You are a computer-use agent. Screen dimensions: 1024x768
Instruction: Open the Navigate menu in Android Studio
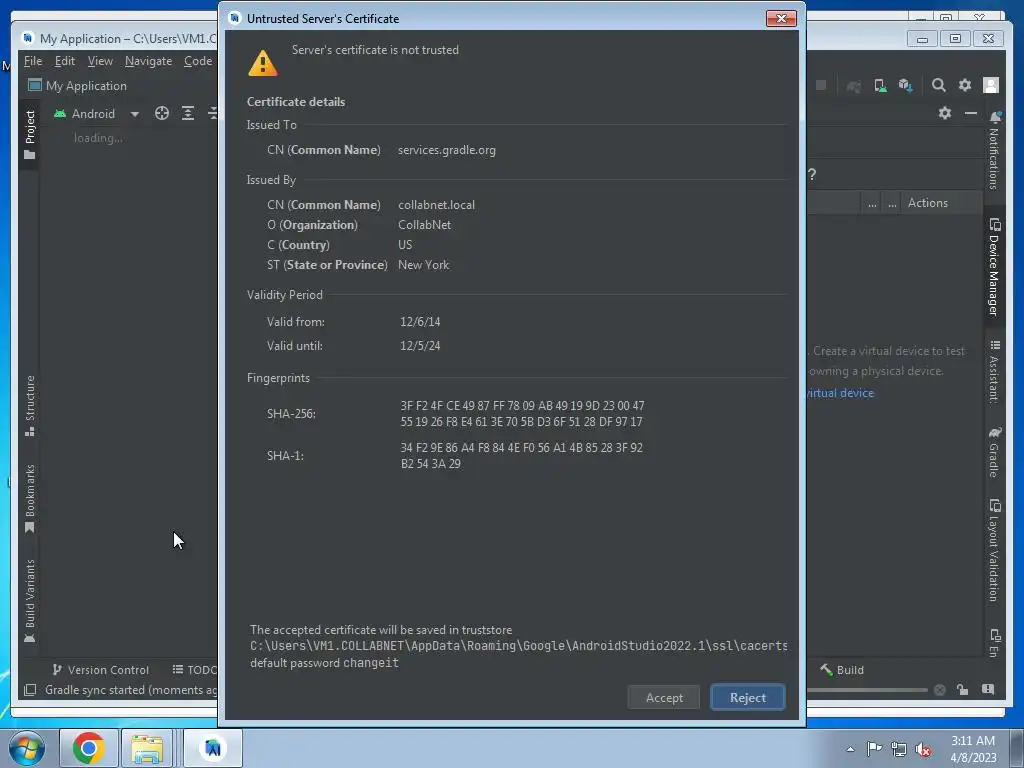pyautogui.click(x=148, y=61)
